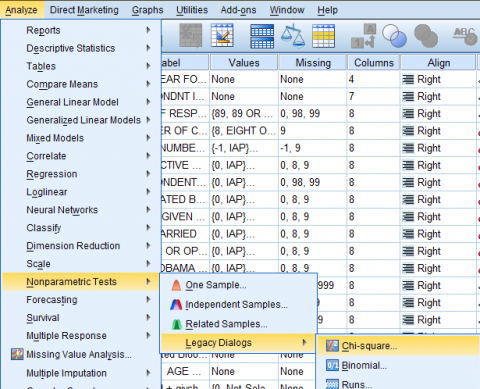Click the Values cell '{-1, IAP}...'
The image size is (480, 389).
coord(244,148)
